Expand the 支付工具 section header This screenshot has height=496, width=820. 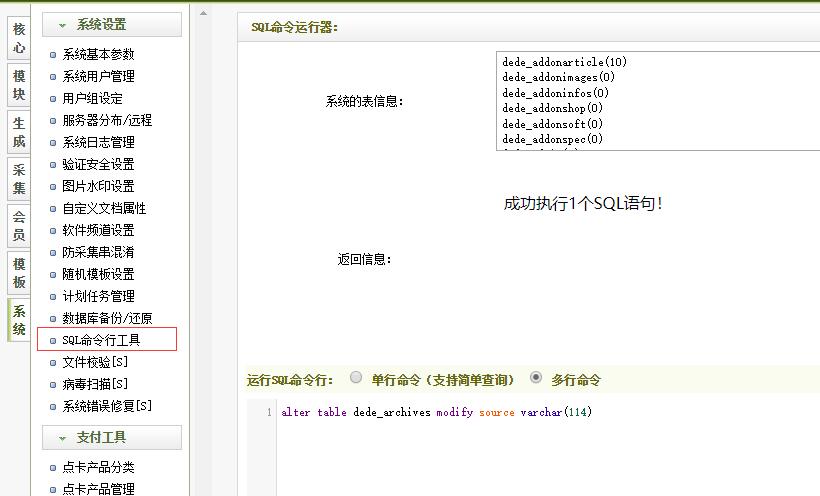click(110, 438)
